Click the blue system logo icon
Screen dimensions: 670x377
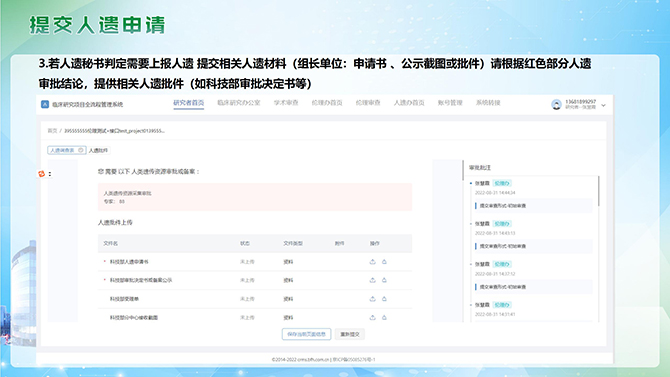pos(45,104)
